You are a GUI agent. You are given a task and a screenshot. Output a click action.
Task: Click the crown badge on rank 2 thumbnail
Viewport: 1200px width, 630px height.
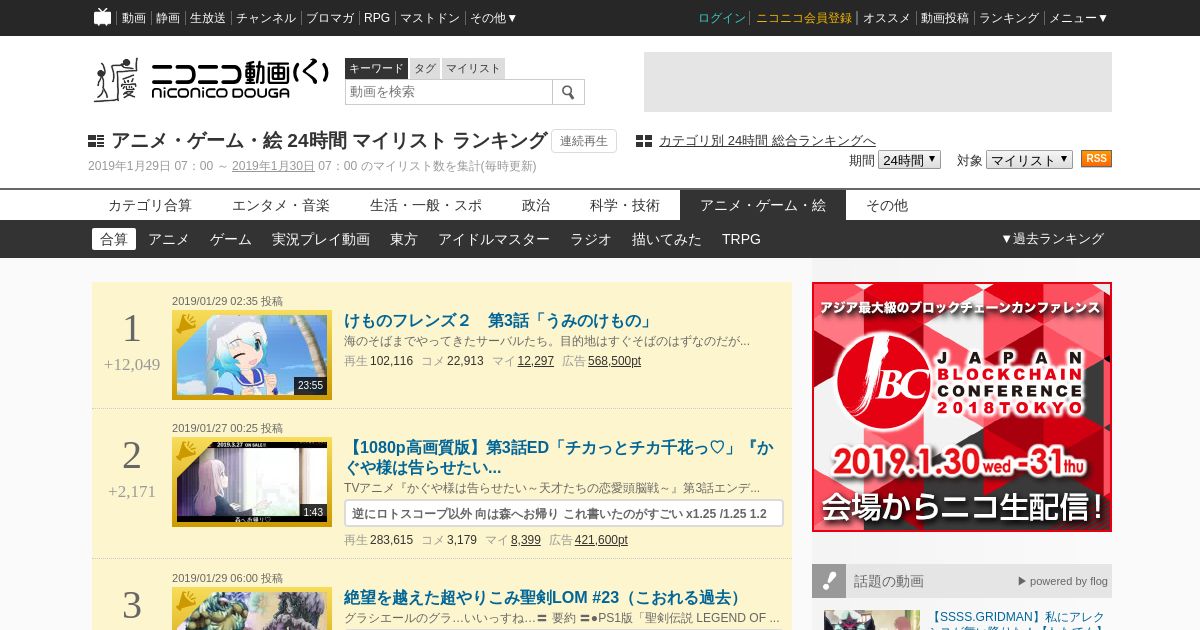pos(186,451)
